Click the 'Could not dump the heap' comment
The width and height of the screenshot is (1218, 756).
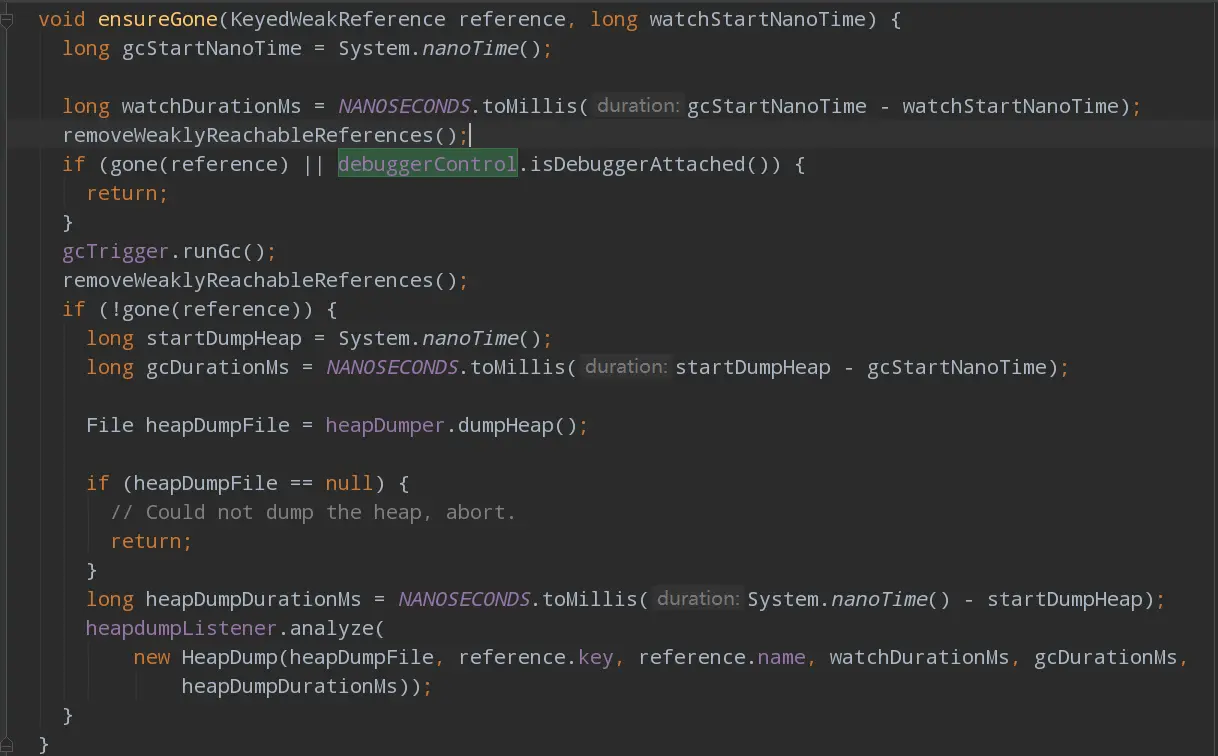point(313,512)
